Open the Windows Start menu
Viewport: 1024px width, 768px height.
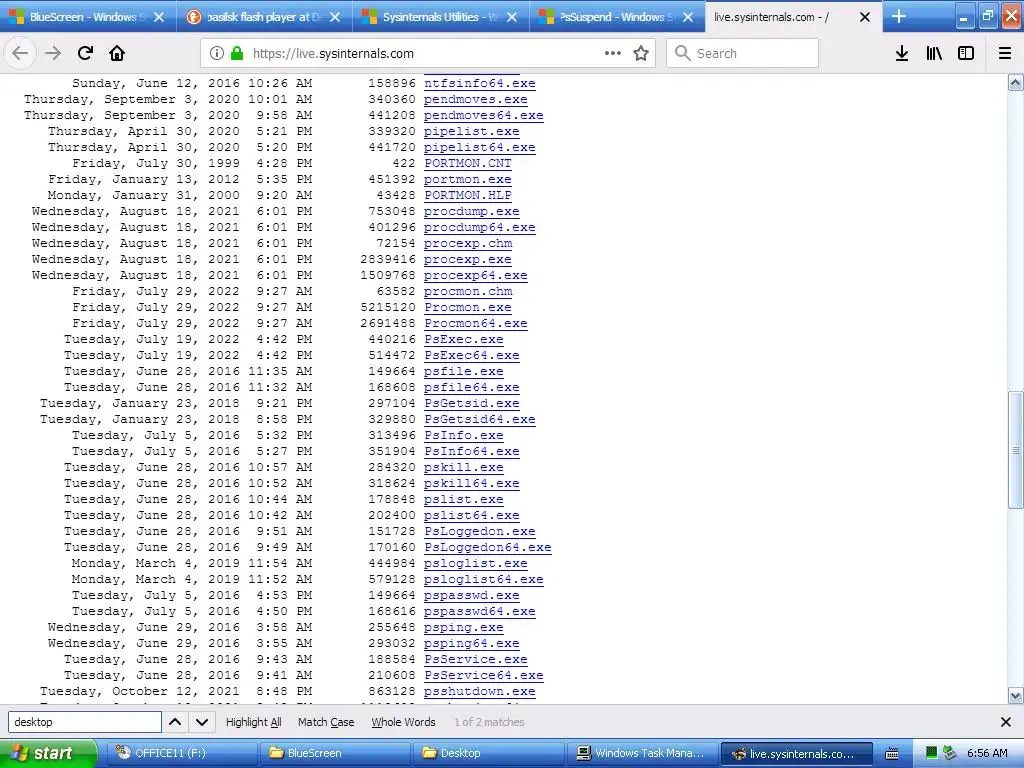pos(47,753)
